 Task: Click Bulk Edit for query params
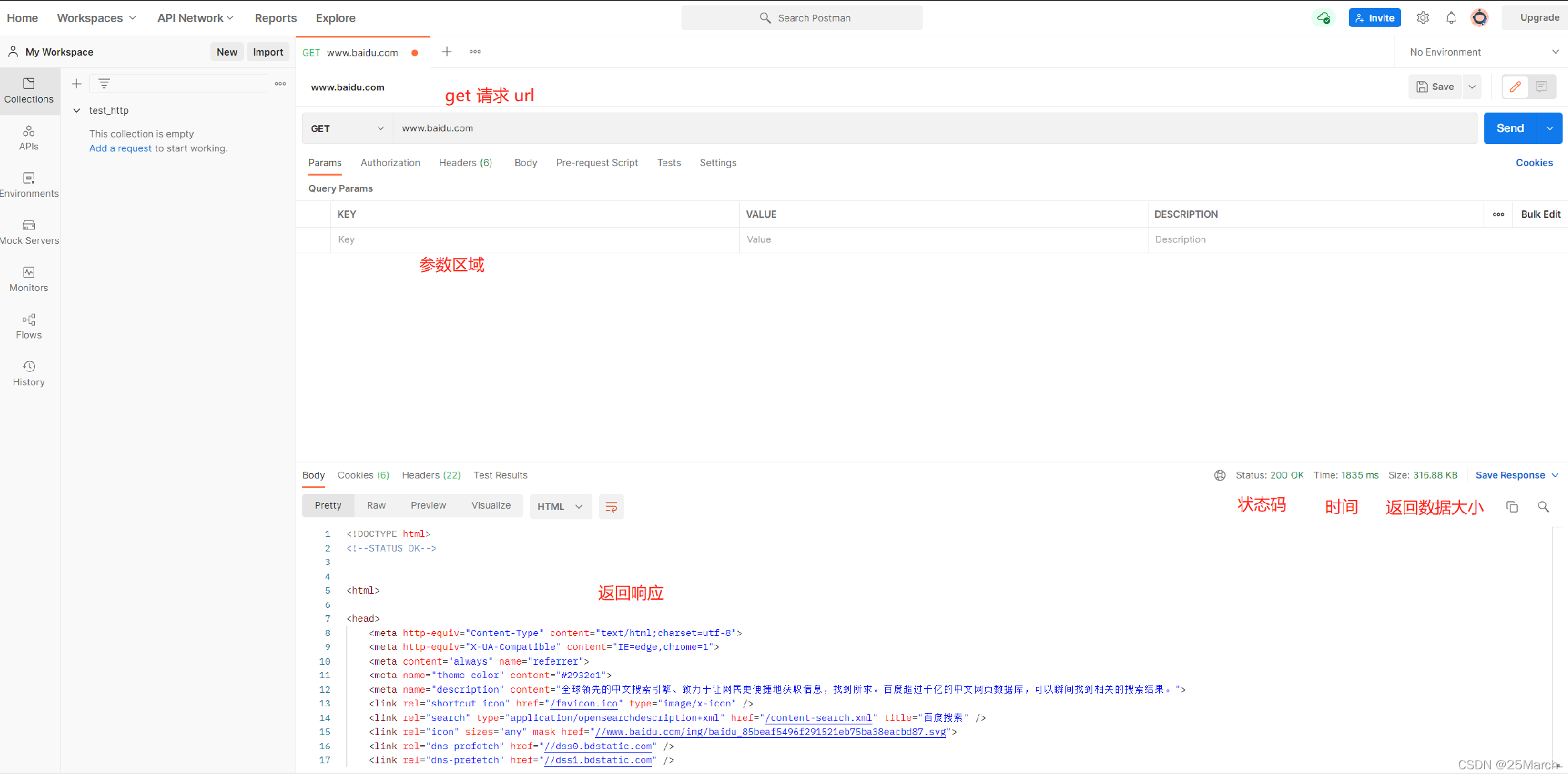(x=1541, y=214)
